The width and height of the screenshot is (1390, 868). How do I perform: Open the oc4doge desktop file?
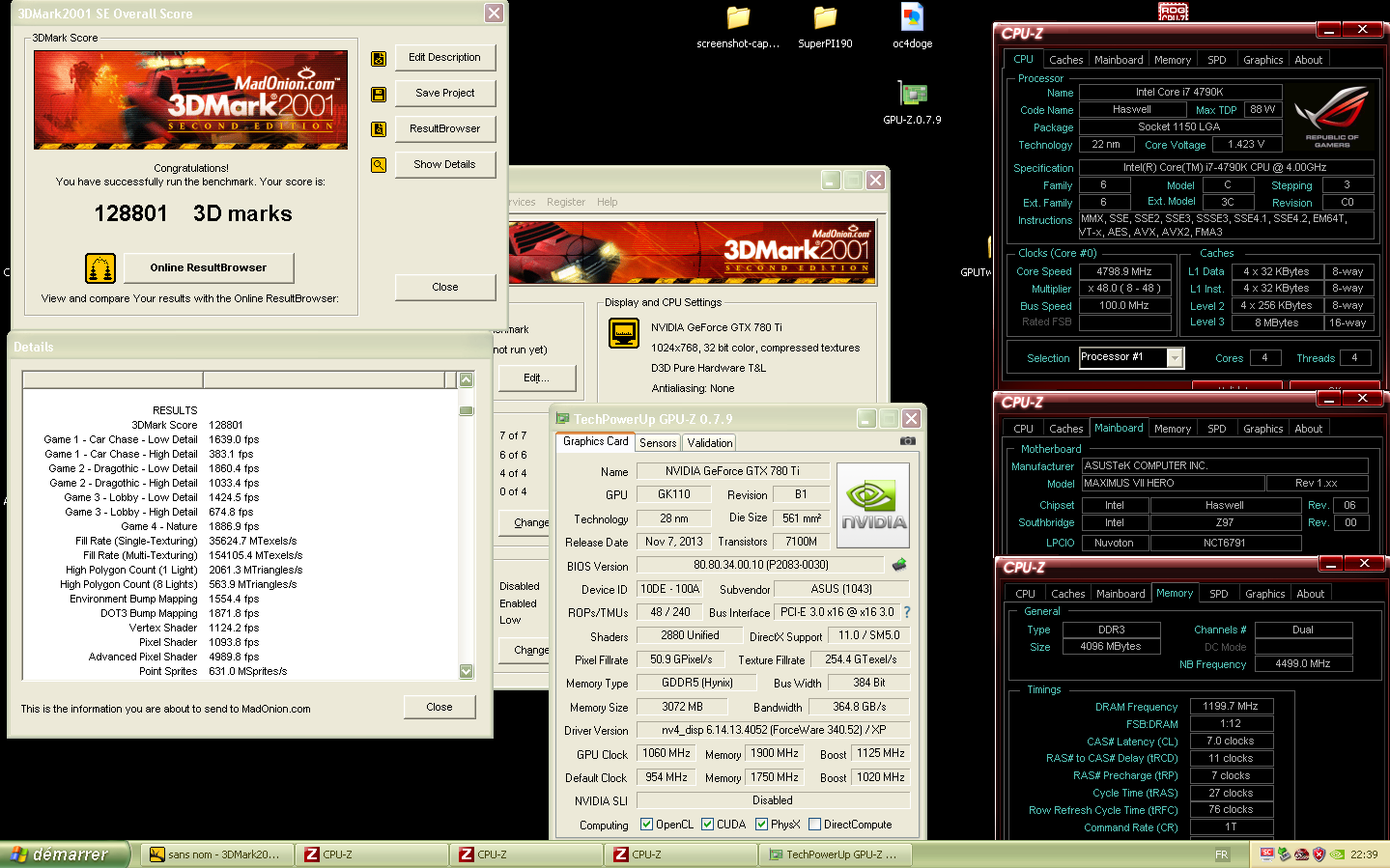pos(912,26)
